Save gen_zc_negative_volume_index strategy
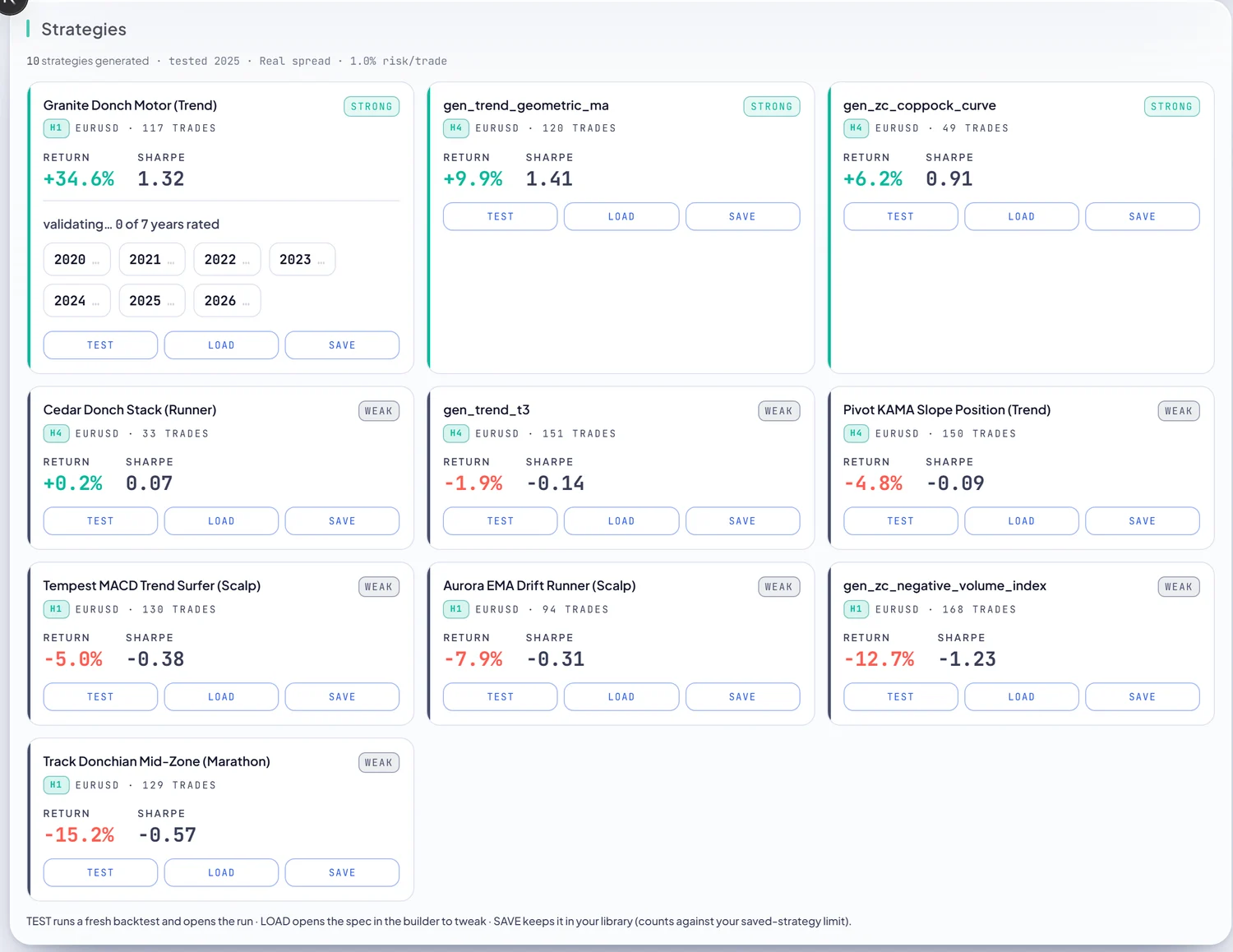This screenshot has width=1233, height=952. tap(1143, 697)
